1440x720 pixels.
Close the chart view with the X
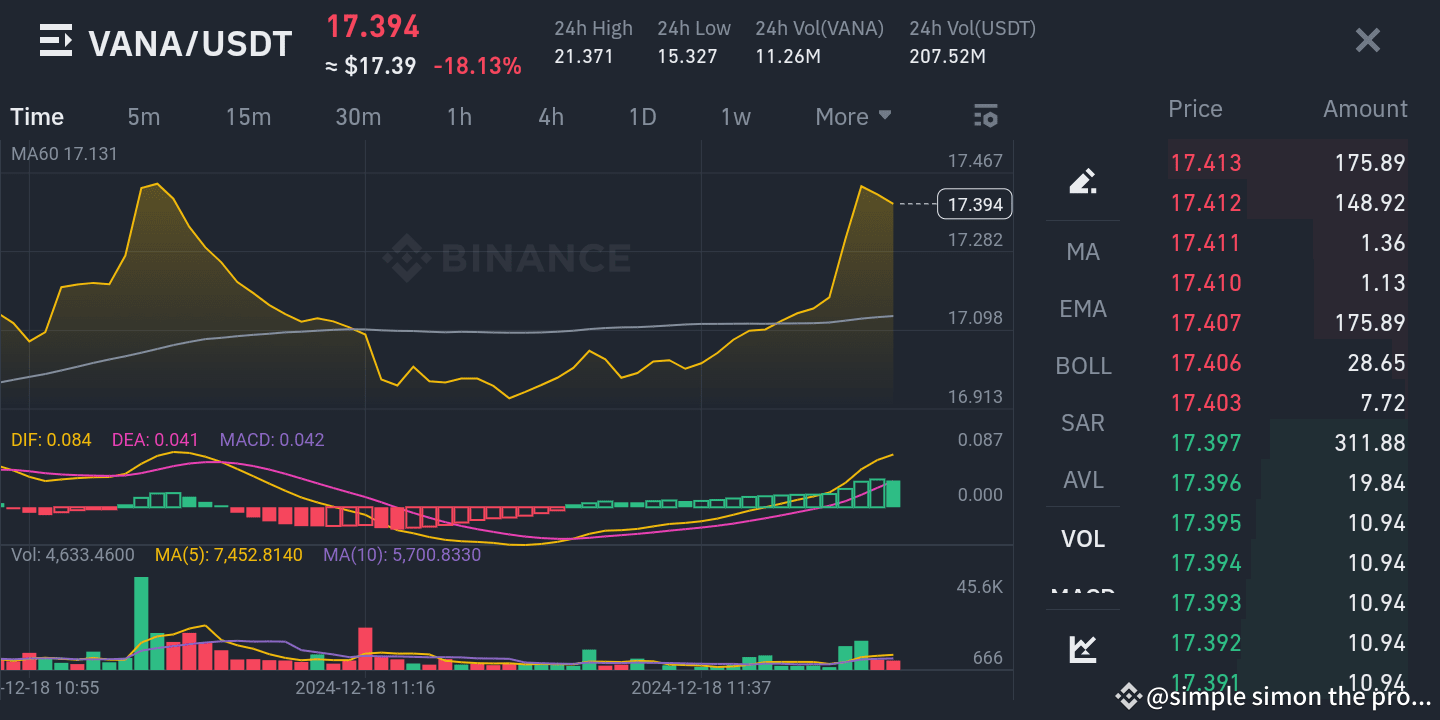[x=1367, y=40]
